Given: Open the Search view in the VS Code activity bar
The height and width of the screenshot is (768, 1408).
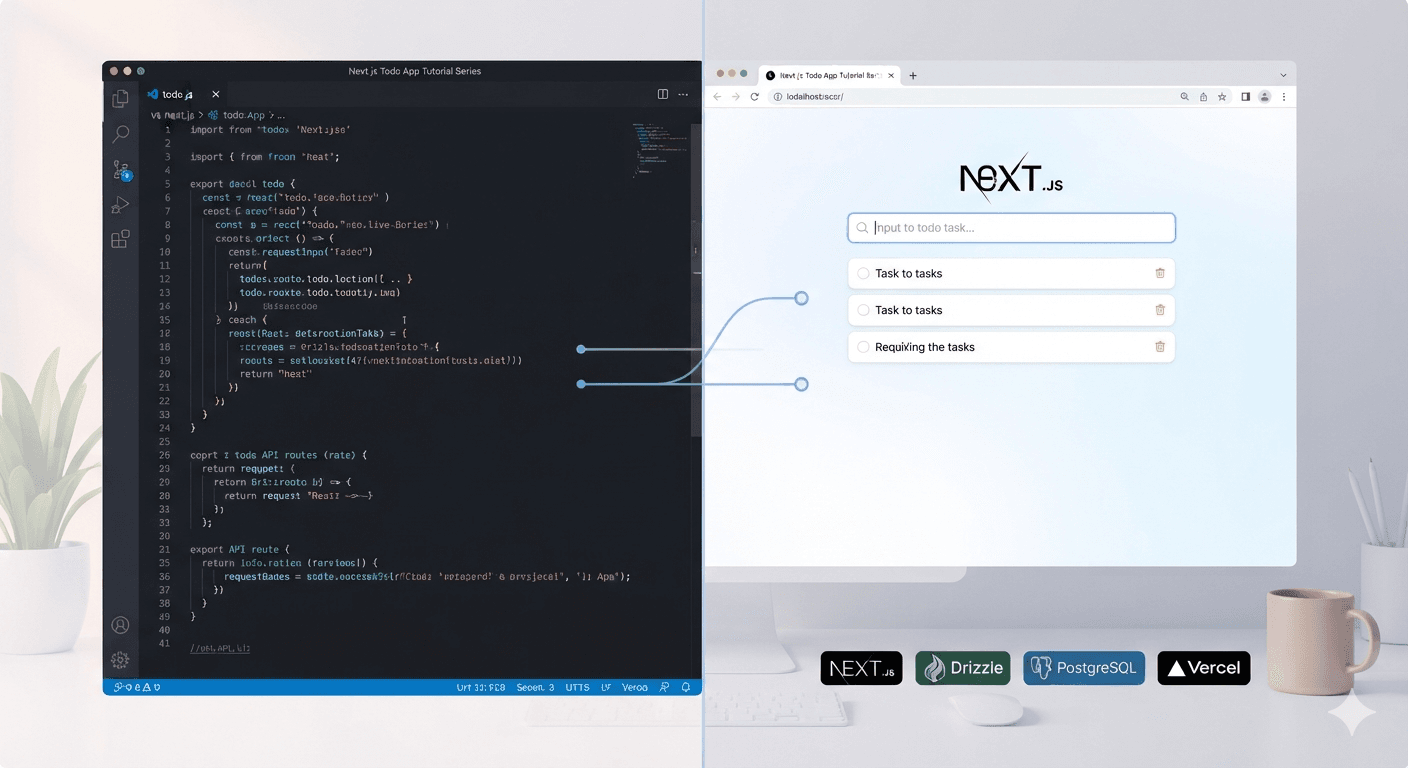Looking at the screenshot, I should (120, 133).
